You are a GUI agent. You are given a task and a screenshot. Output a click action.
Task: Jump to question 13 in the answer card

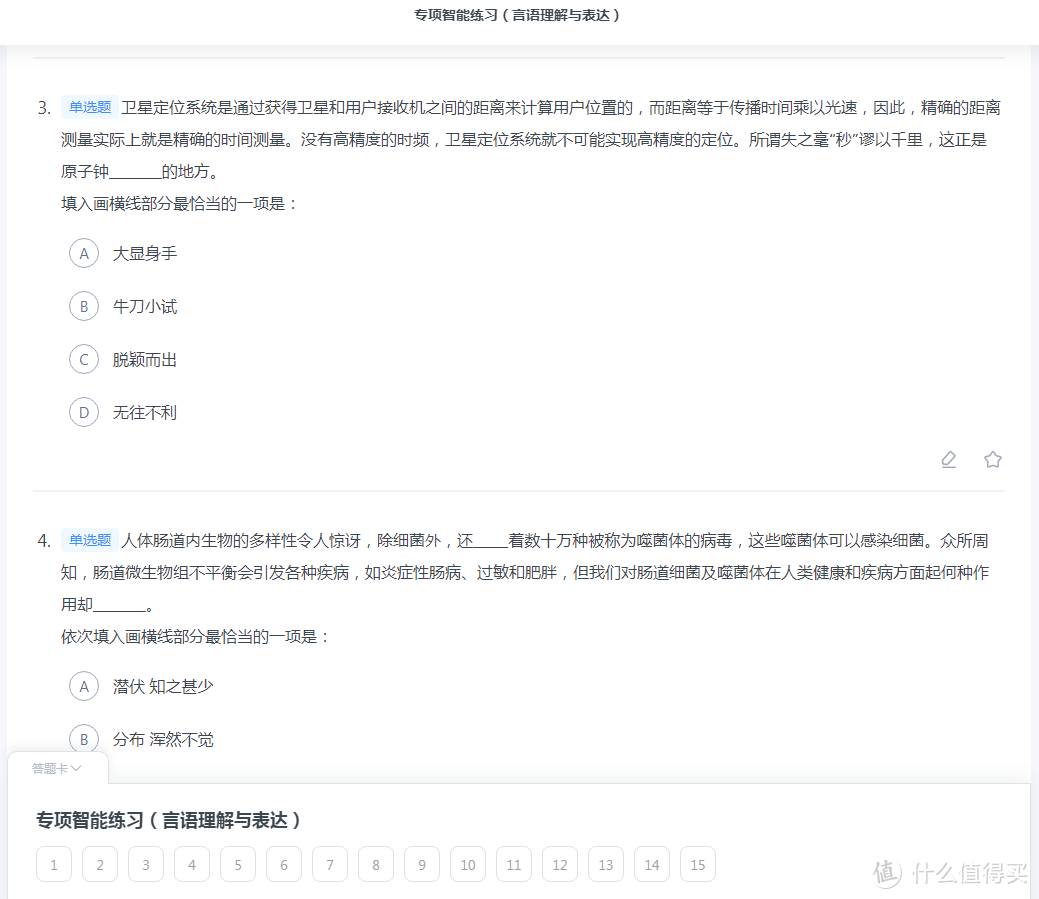[x=605, y=864]
